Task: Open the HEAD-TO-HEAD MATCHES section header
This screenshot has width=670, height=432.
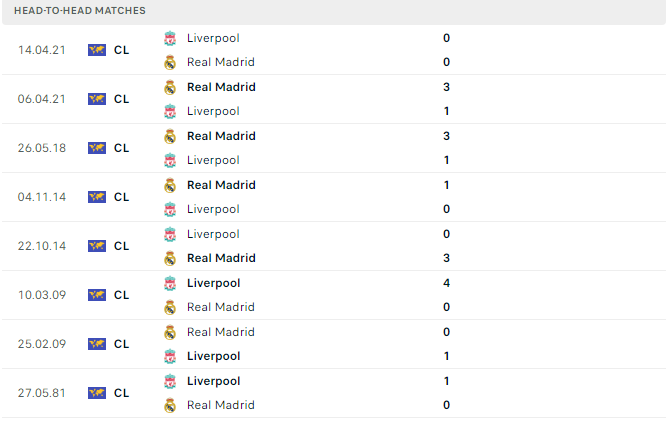Action: coord(79,11)
